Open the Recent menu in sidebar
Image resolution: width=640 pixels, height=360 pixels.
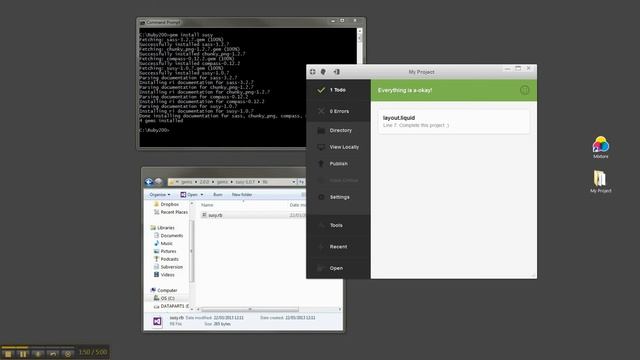pyautogui.click(x=338, y=247)
